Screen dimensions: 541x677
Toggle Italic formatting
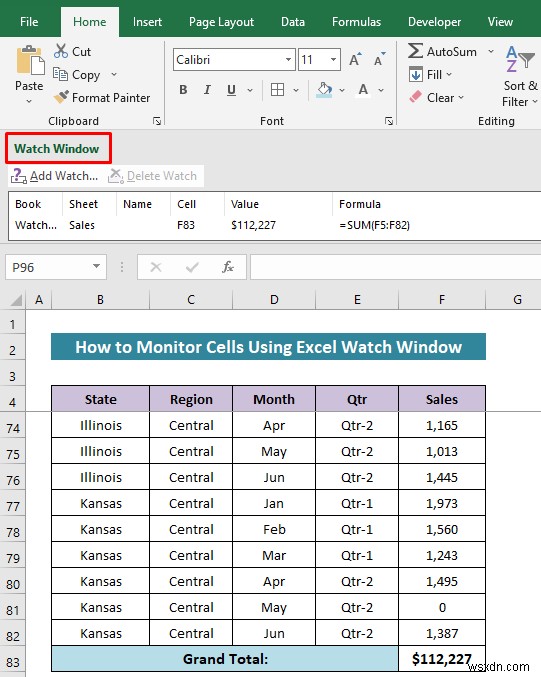click(207, 90)
